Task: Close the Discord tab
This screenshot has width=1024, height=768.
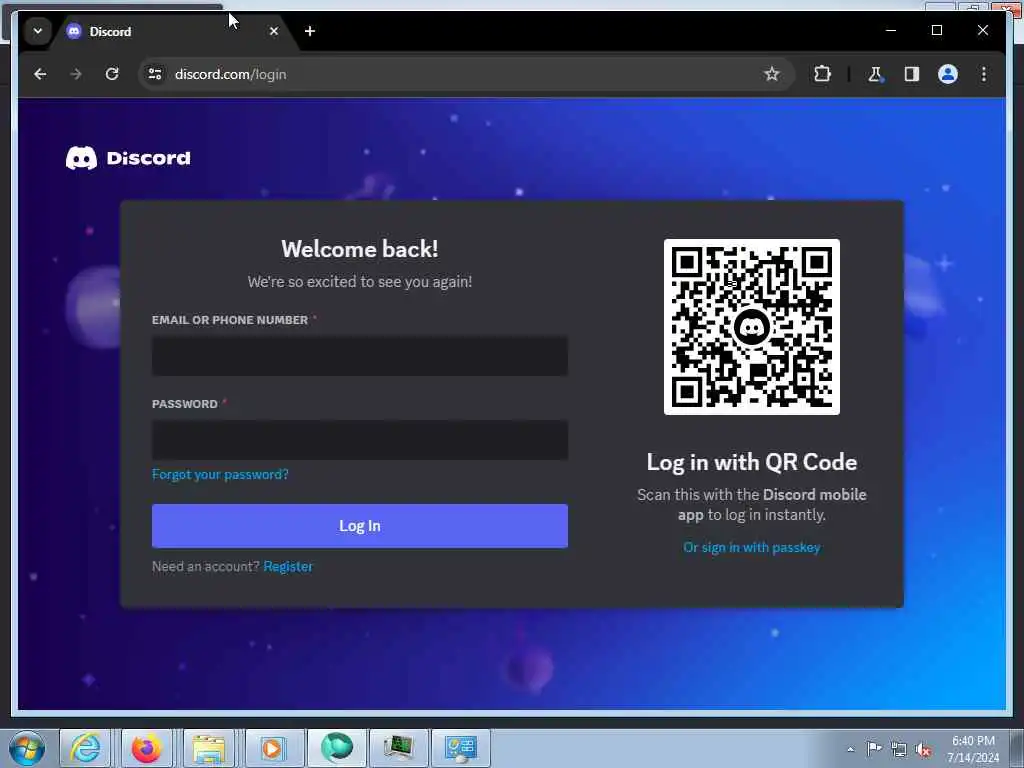Action: (274, 31)
